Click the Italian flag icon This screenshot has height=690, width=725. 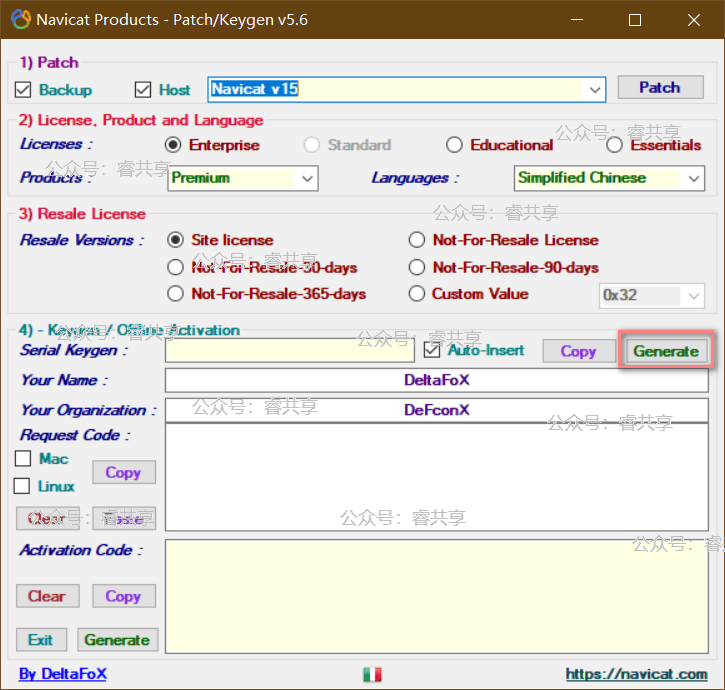pos(372,674)
